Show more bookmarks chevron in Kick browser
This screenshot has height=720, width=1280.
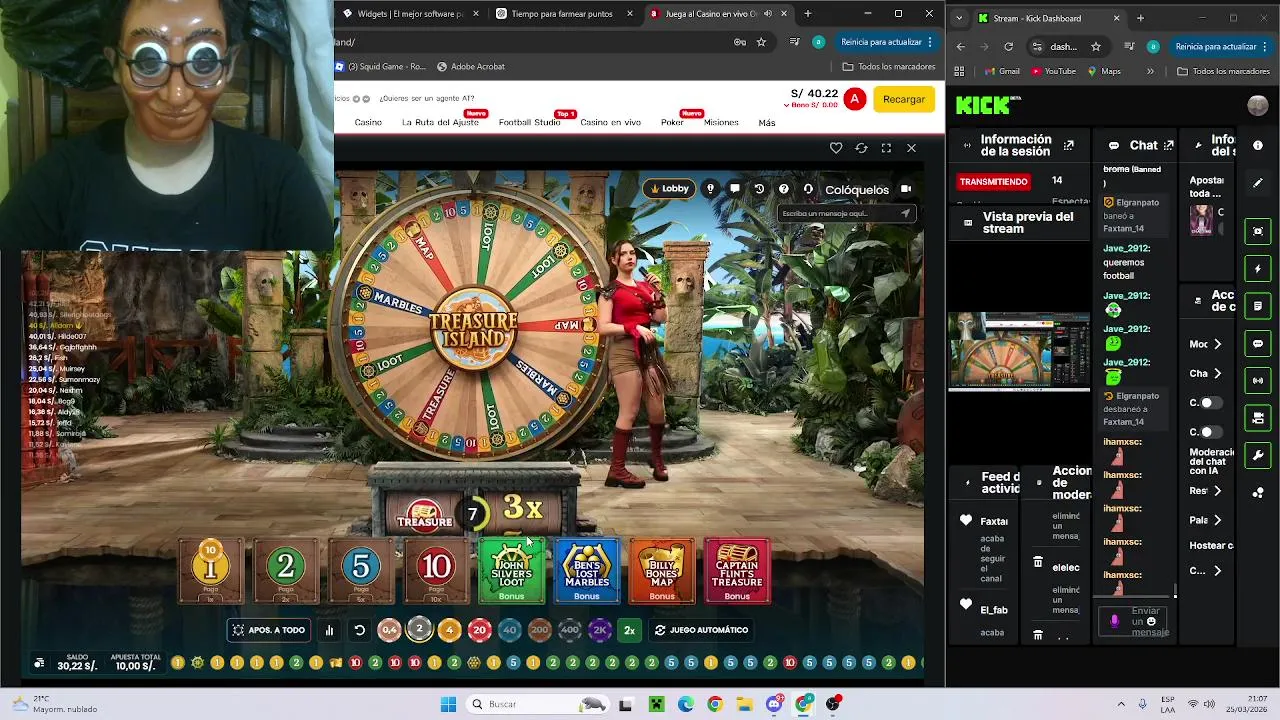[x=1150, y=71]
